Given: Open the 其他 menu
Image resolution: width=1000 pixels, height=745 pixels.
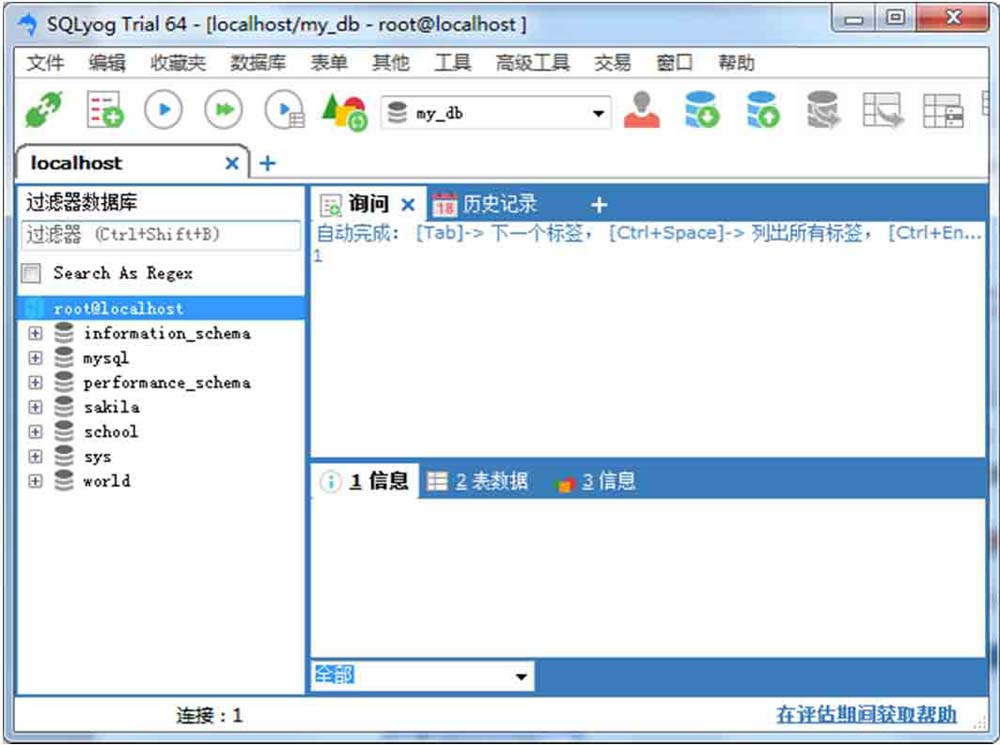Looking at the screenshot, I should point(391,63).
